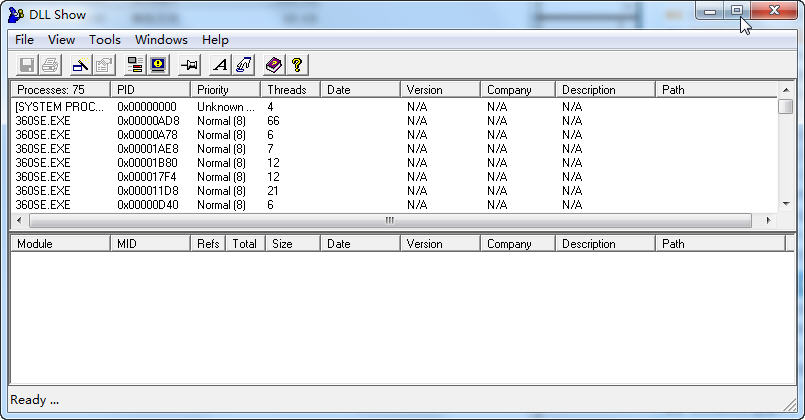The image size is (805, 420).
Task: Select the [SYSTEM PROC... row in process list
Action: pos(59,106)
